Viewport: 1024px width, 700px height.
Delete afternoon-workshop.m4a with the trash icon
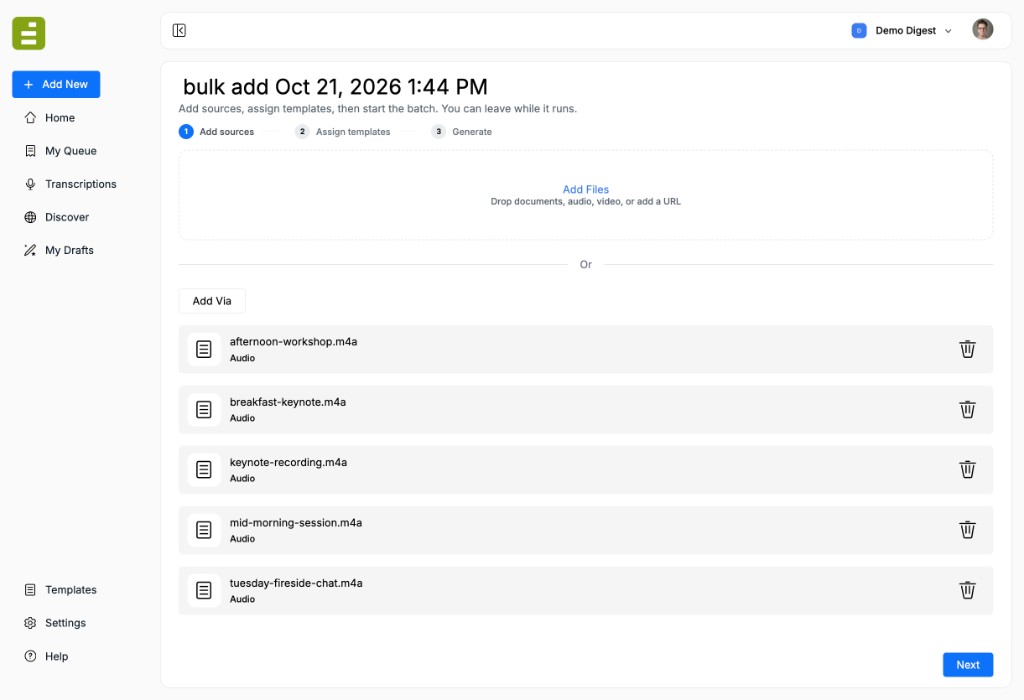(x=967, y=349)
